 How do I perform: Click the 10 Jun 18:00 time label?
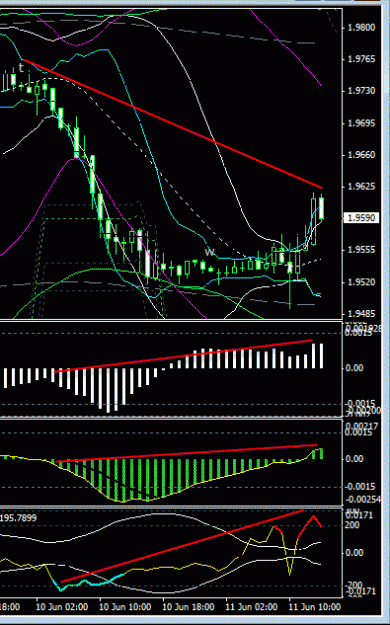[x=188, y=607]
